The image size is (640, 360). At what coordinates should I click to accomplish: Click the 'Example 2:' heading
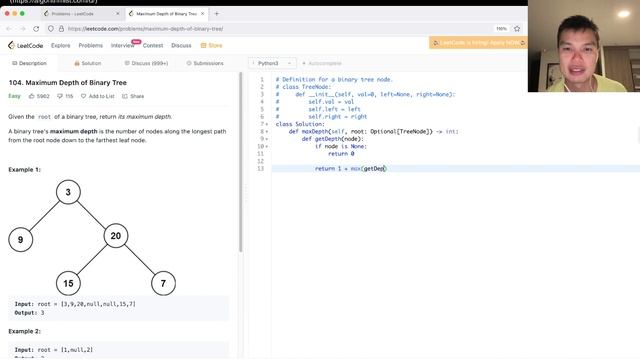(24, 331)
